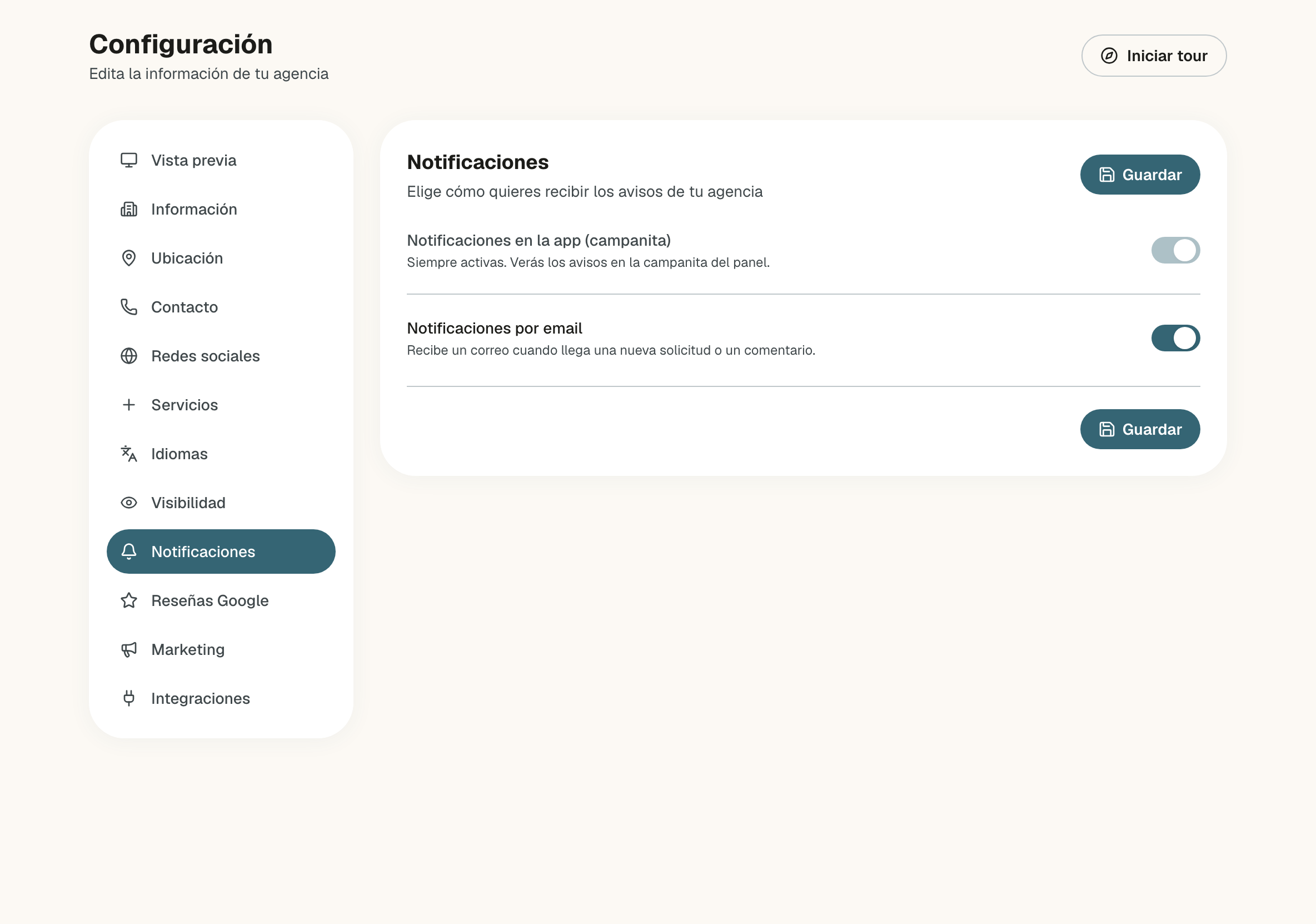The height and width of the screenshot is (924, 1316).
Task: Click the Notificaciones panel heading
Action: click(477, 162)
